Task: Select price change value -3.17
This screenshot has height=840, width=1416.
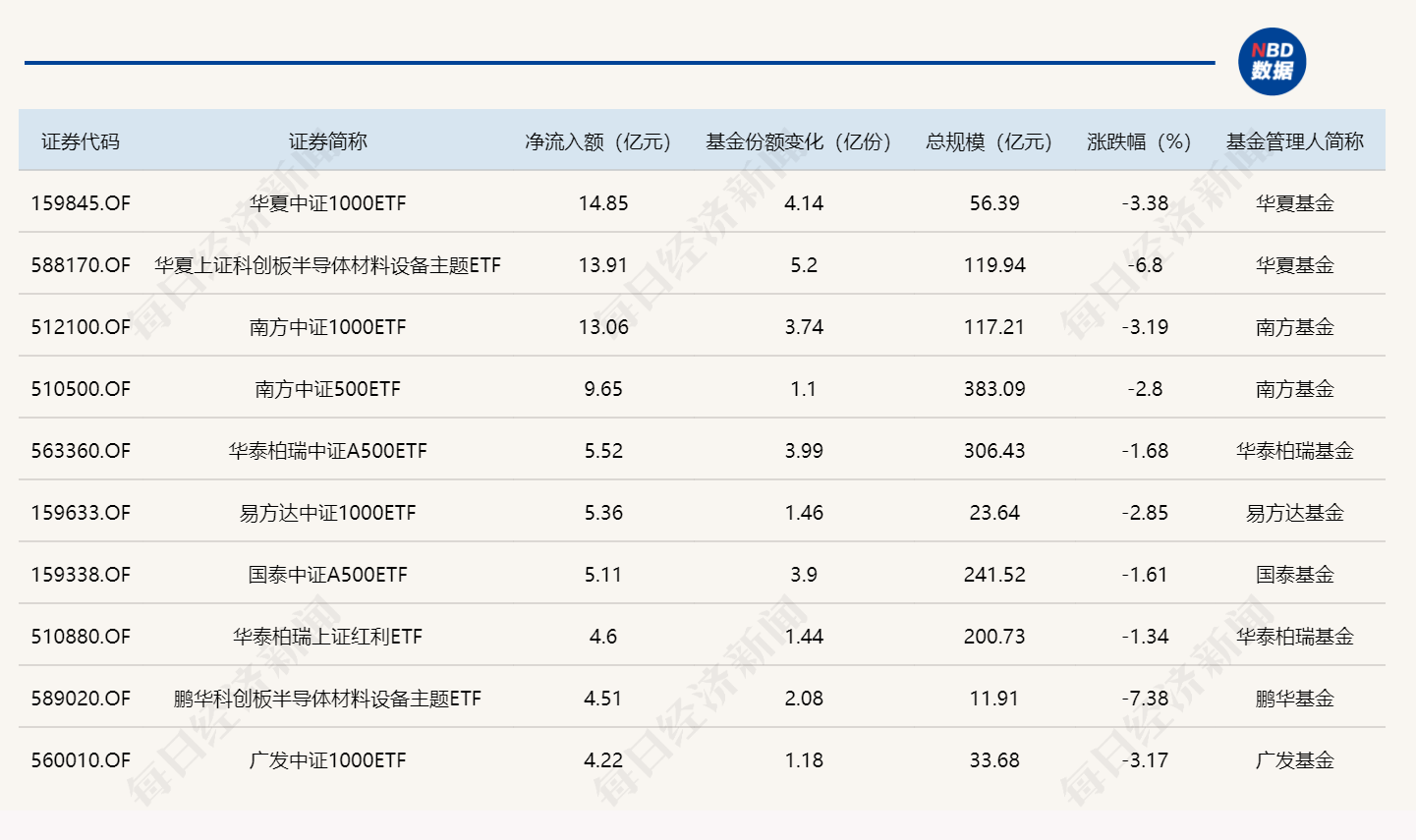Action: (x=1145, y=760)
